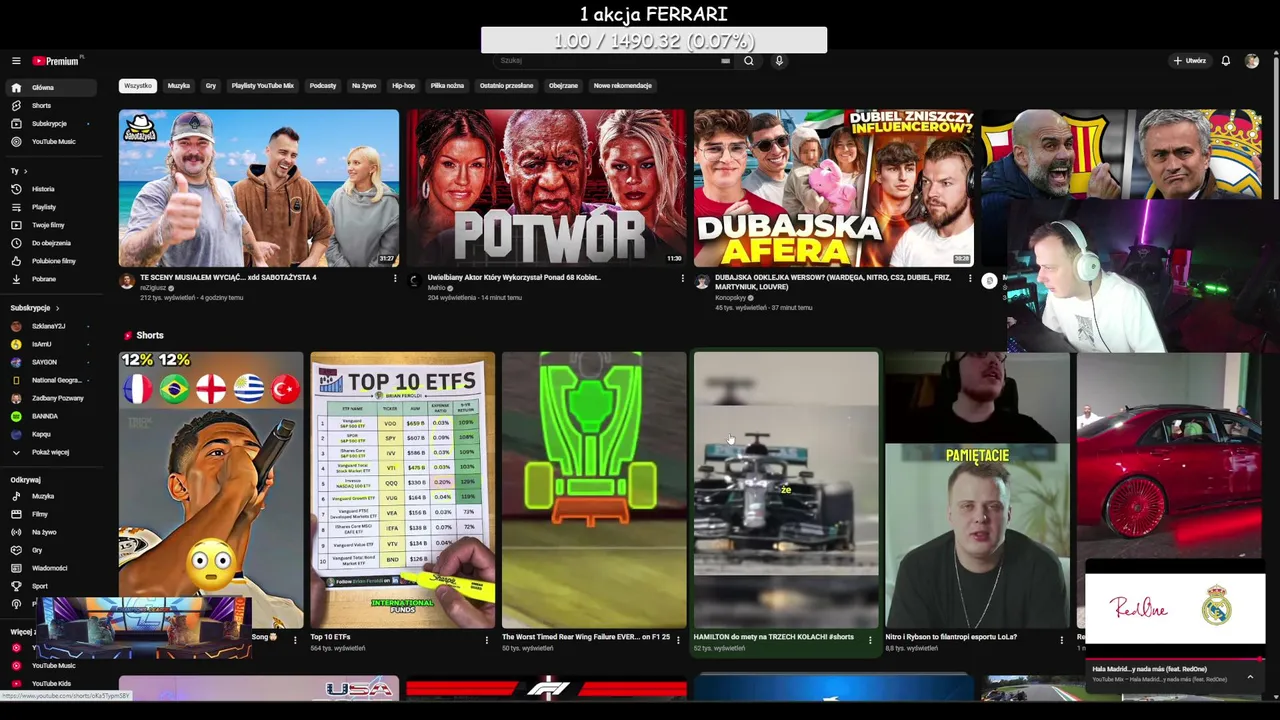This screenshot has width=1280, height=720.
Task: Select the Wszystko filter chip
Action: pos(138,86)
